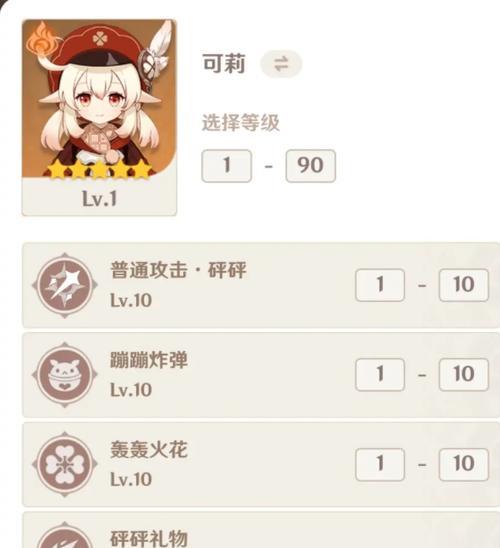Open 普通攻击·砰砰 target level 10 box

(x=464, y=285)
